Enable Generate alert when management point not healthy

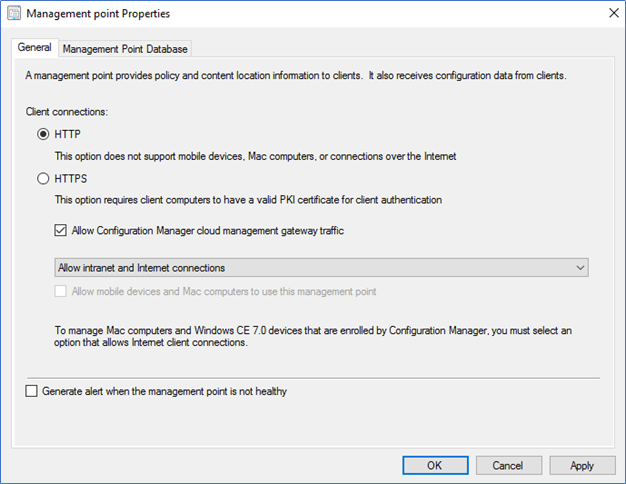(x=32, y=391)
